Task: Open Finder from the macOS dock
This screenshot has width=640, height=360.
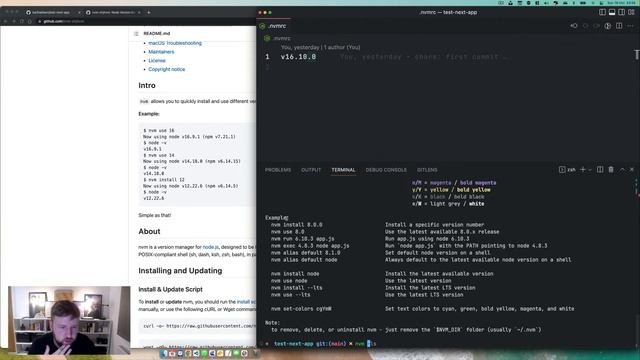Action: pos(164,353)
